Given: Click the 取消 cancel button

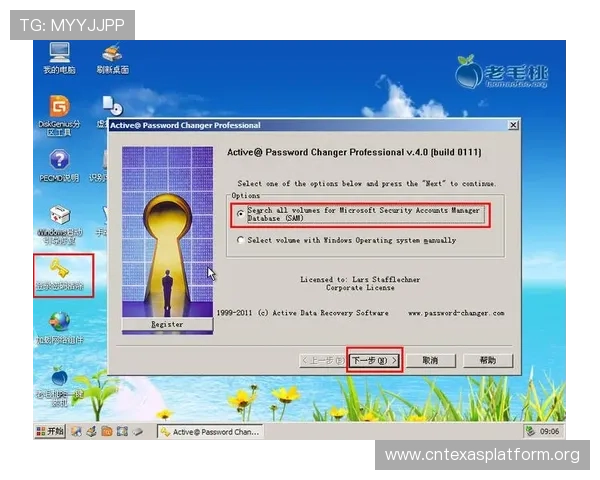Looking at the screenshot, I should (430, 360).
